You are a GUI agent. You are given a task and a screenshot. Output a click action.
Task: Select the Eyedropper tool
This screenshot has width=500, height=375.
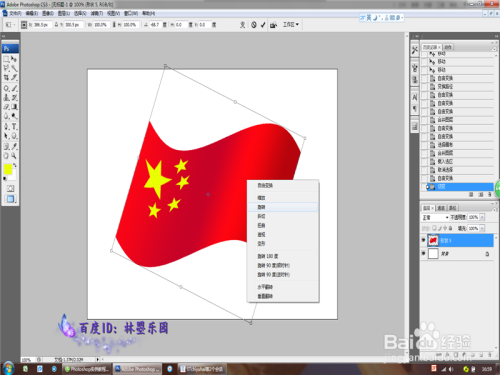(14, 147)
